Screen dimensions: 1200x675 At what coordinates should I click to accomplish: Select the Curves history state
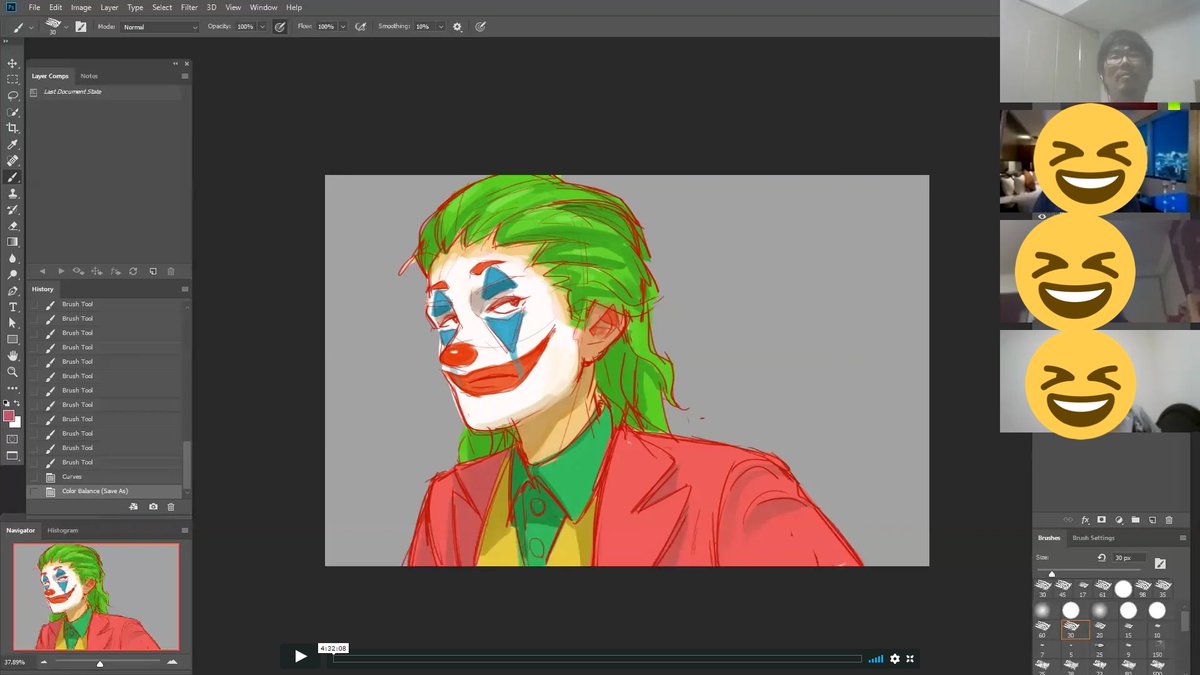pyautogui.click(x=106, y=477)
